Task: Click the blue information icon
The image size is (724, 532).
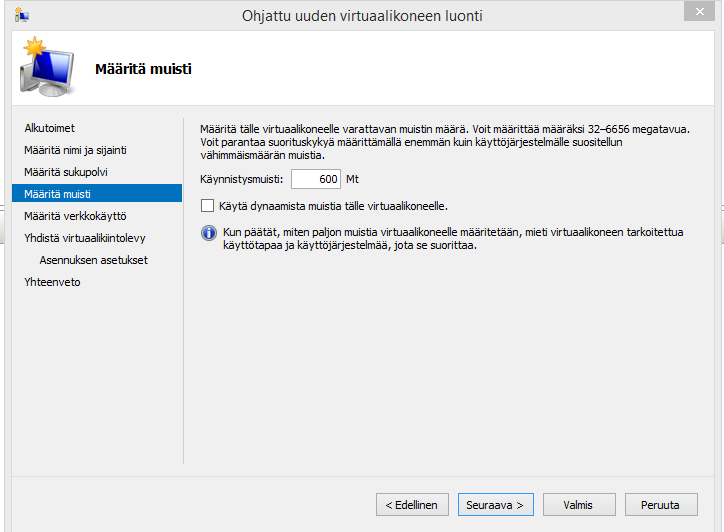Action: 209,233
